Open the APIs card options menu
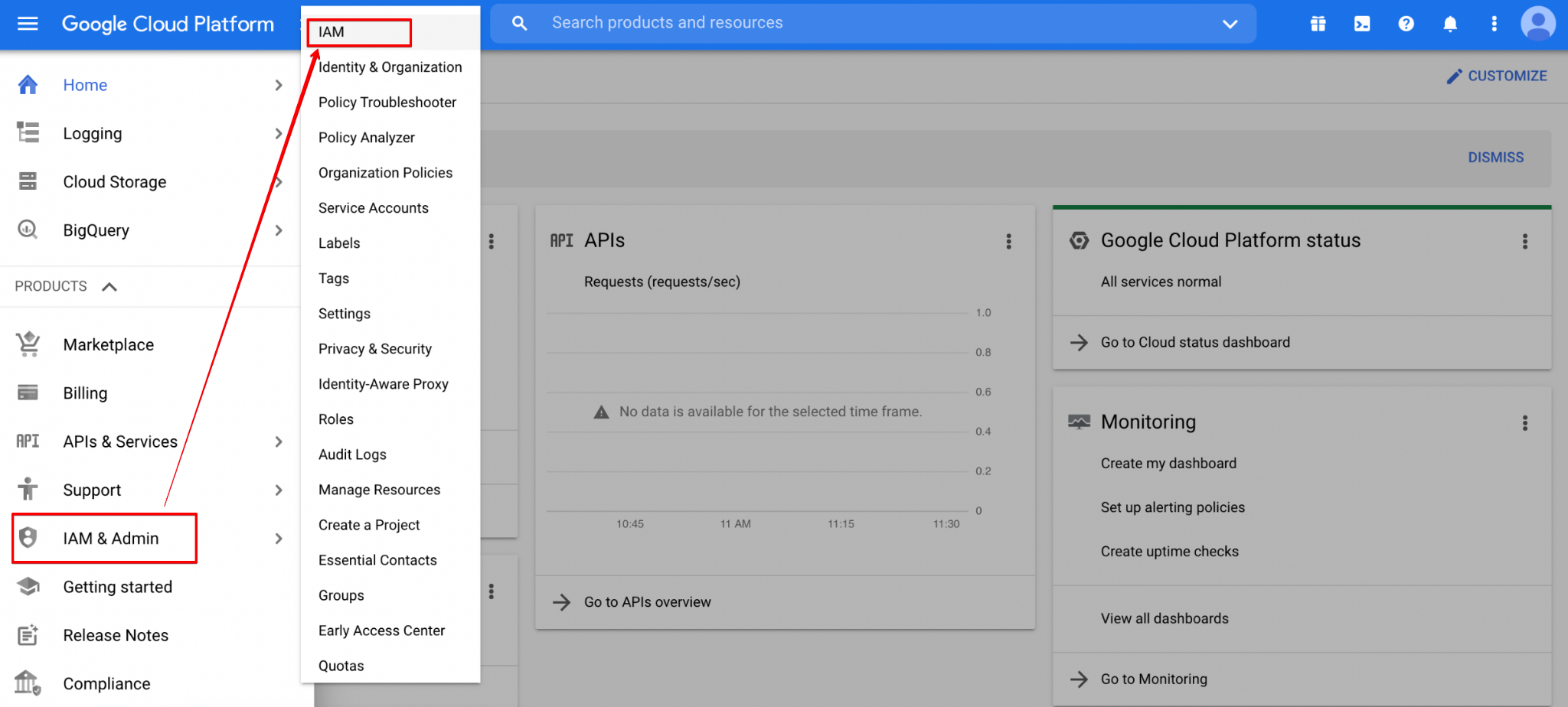Viewport: 1568px width, 707px height. click(1008, 241)
